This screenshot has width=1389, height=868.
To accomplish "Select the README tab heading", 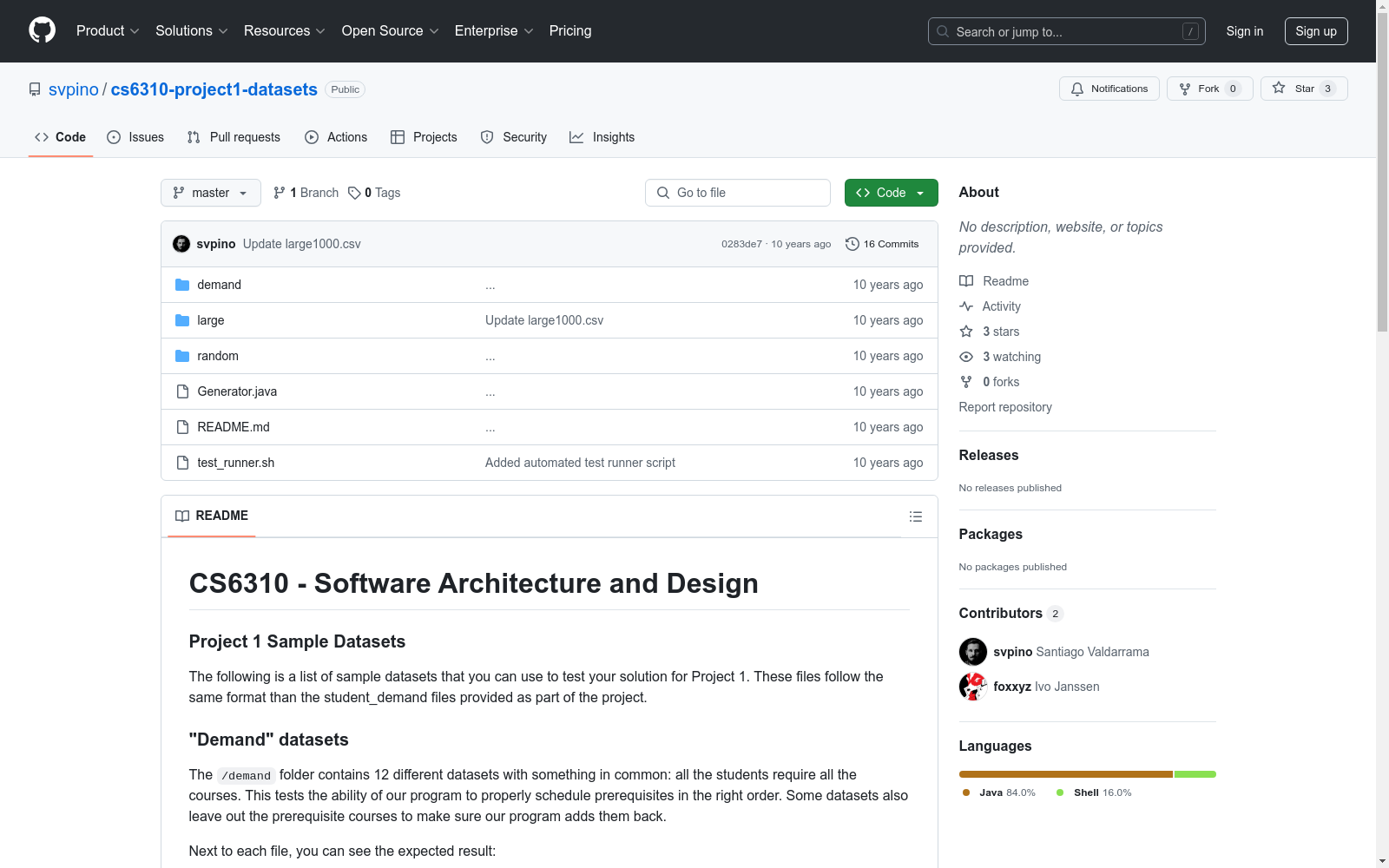I will click(x=212, y=516).
